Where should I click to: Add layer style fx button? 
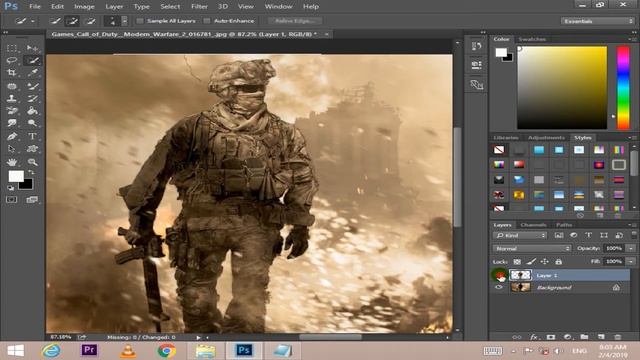(533, 337)
